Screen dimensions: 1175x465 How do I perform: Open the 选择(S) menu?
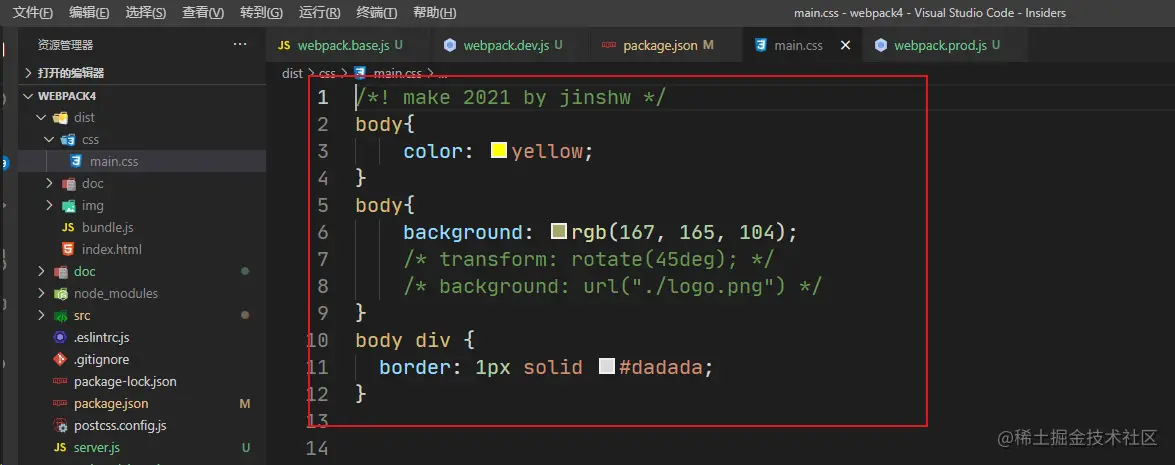146,13
